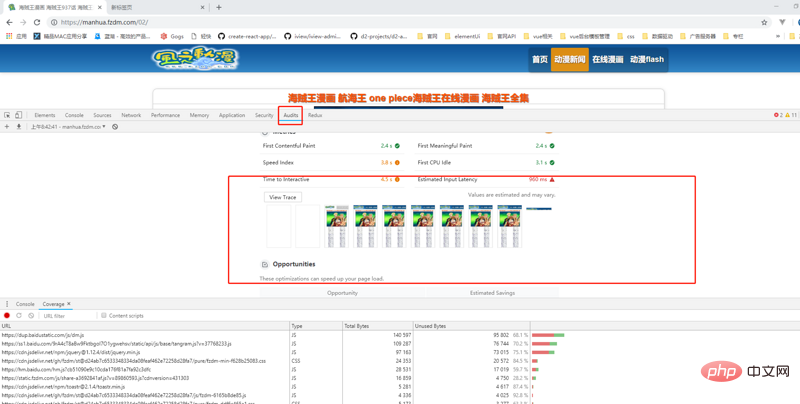
Task: Switch to the Network tab
Action: click(131, 115)
